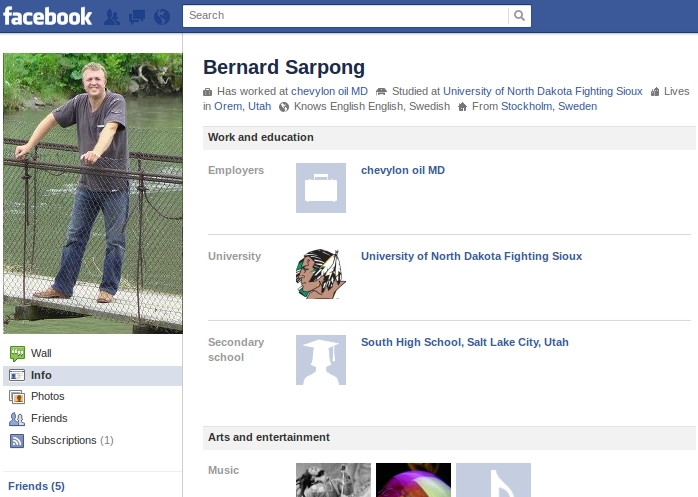Screen dimensions: 698x497
Task: Click chevylon oil MD link in summary line
Action: (329, 91)
